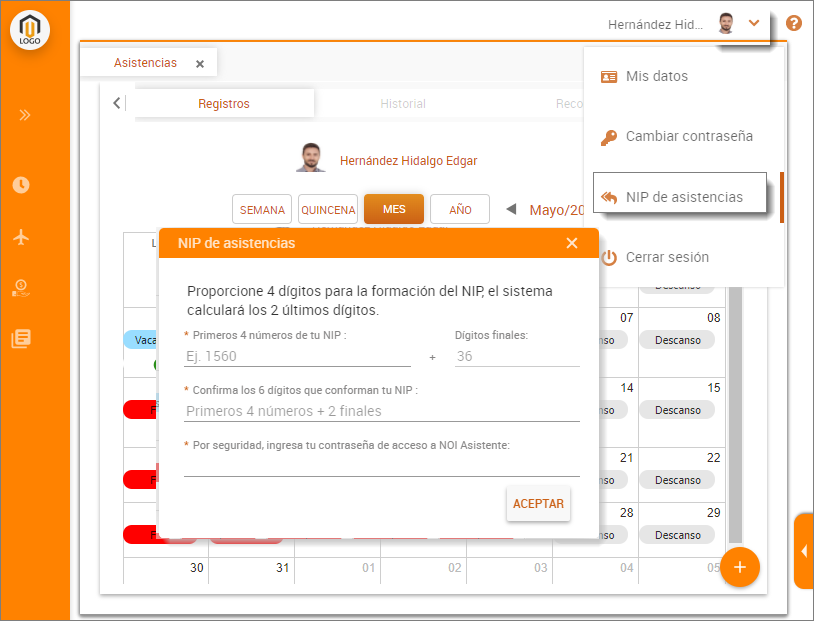Image resolution: width=814 pixels, height=621 pixels.
Task: Click the hand with coin icon
Action: click(21, 288)
